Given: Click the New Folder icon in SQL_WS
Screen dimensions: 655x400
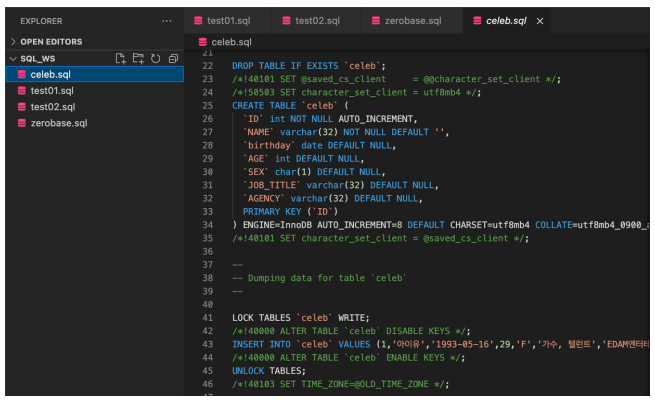Looking at the screenshot, I should (x=138, y=58).
